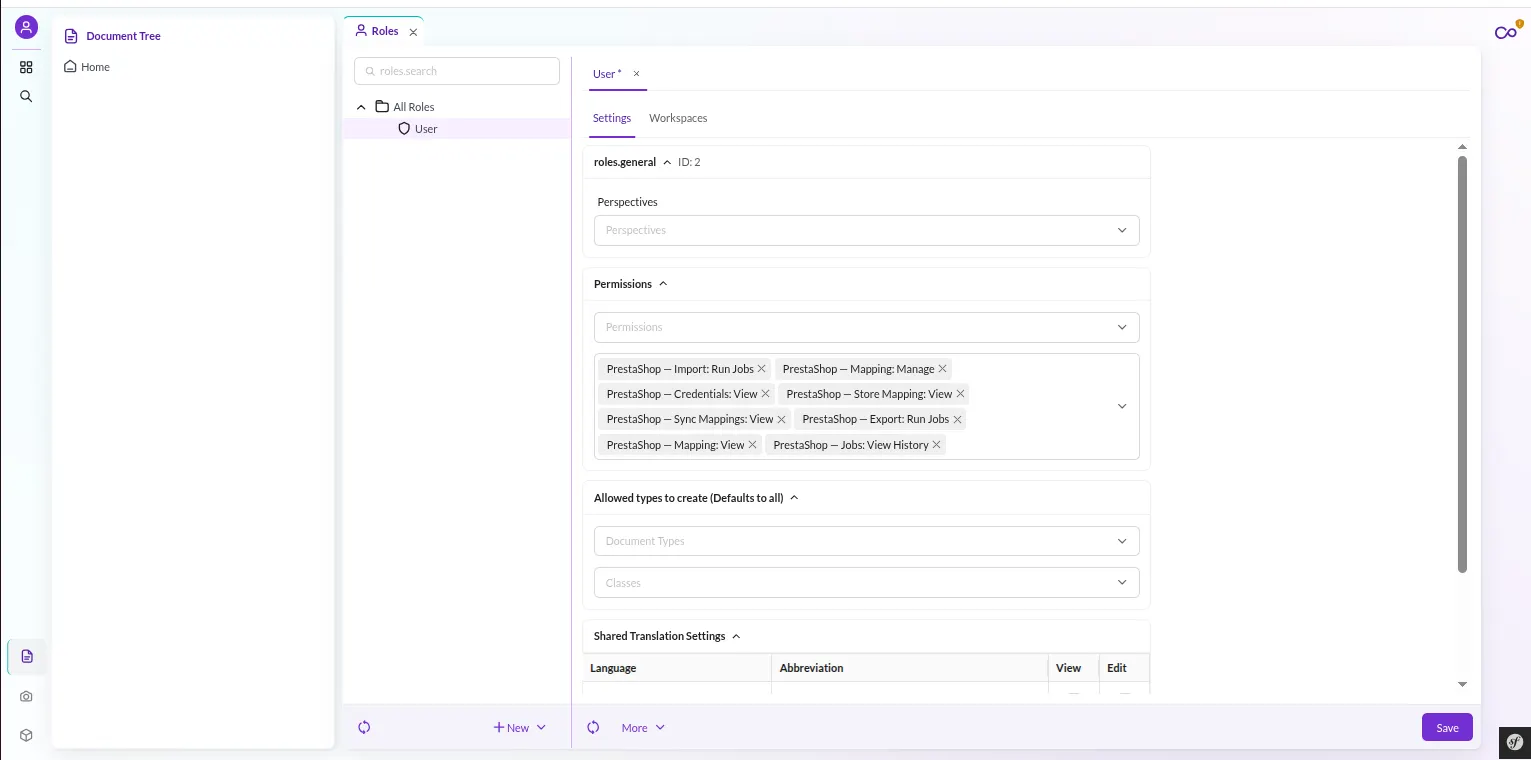Remove PrestaShop — Credentials: View tag
Viewport: 1531px width, 760px height.
[x=766, y=394]
